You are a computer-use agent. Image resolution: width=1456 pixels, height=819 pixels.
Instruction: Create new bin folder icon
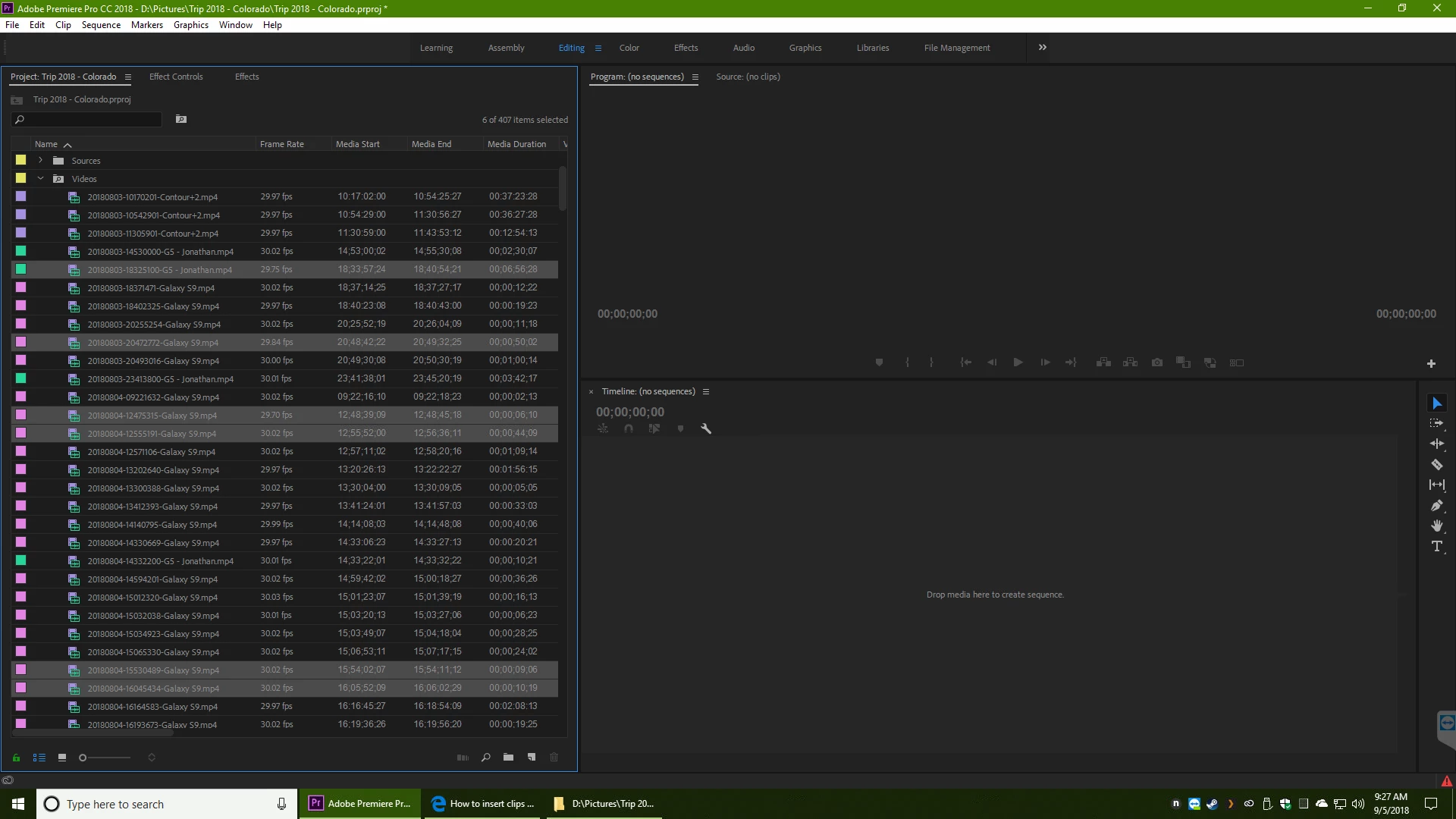tap(508, 757)
